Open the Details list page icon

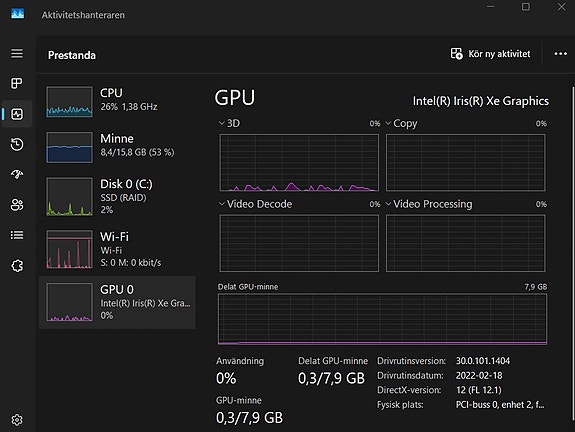[x=17, y=235]
